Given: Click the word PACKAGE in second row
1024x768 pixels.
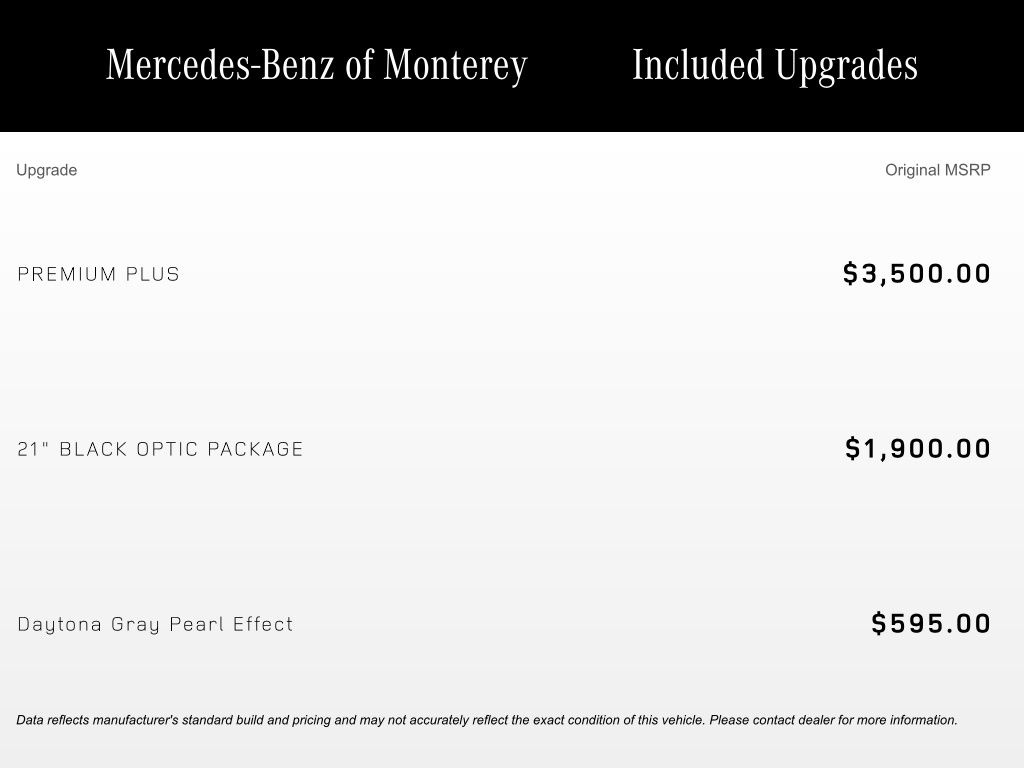Looking at the screenshot, I should point(255,449).
